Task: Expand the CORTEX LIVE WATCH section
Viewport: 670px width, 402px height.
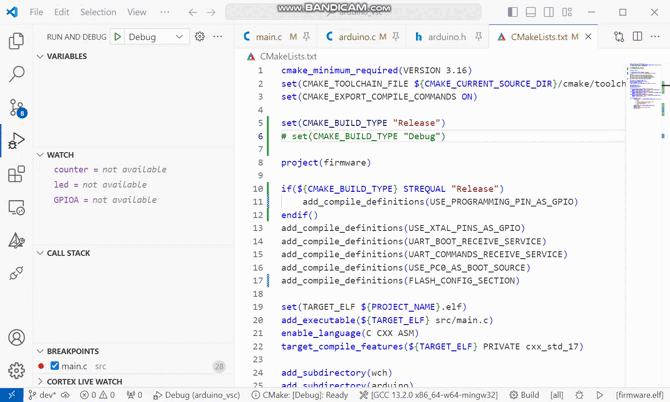Action: click(40, 381)
